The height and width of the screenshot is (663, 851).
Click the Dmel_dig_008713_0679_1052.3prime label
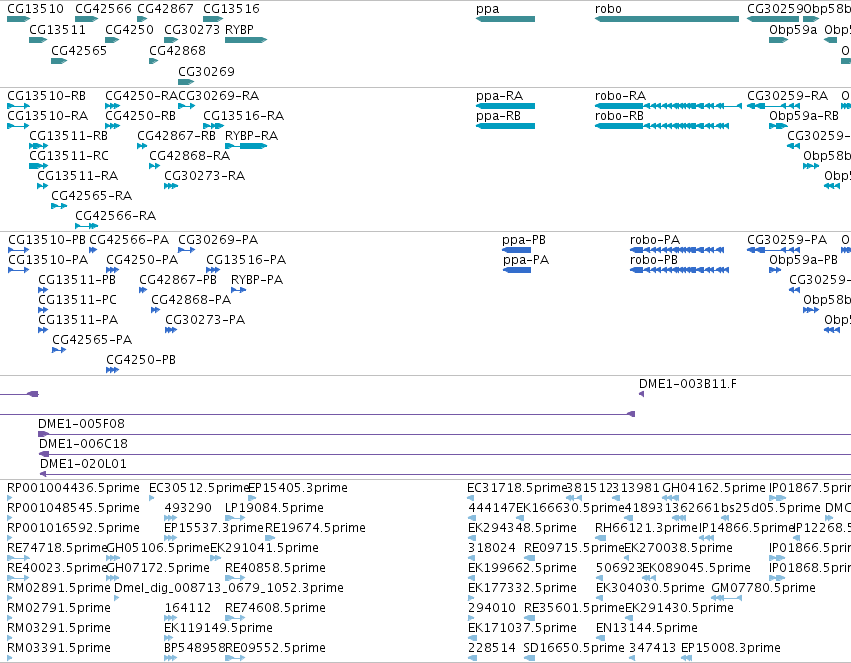point(228,588)
